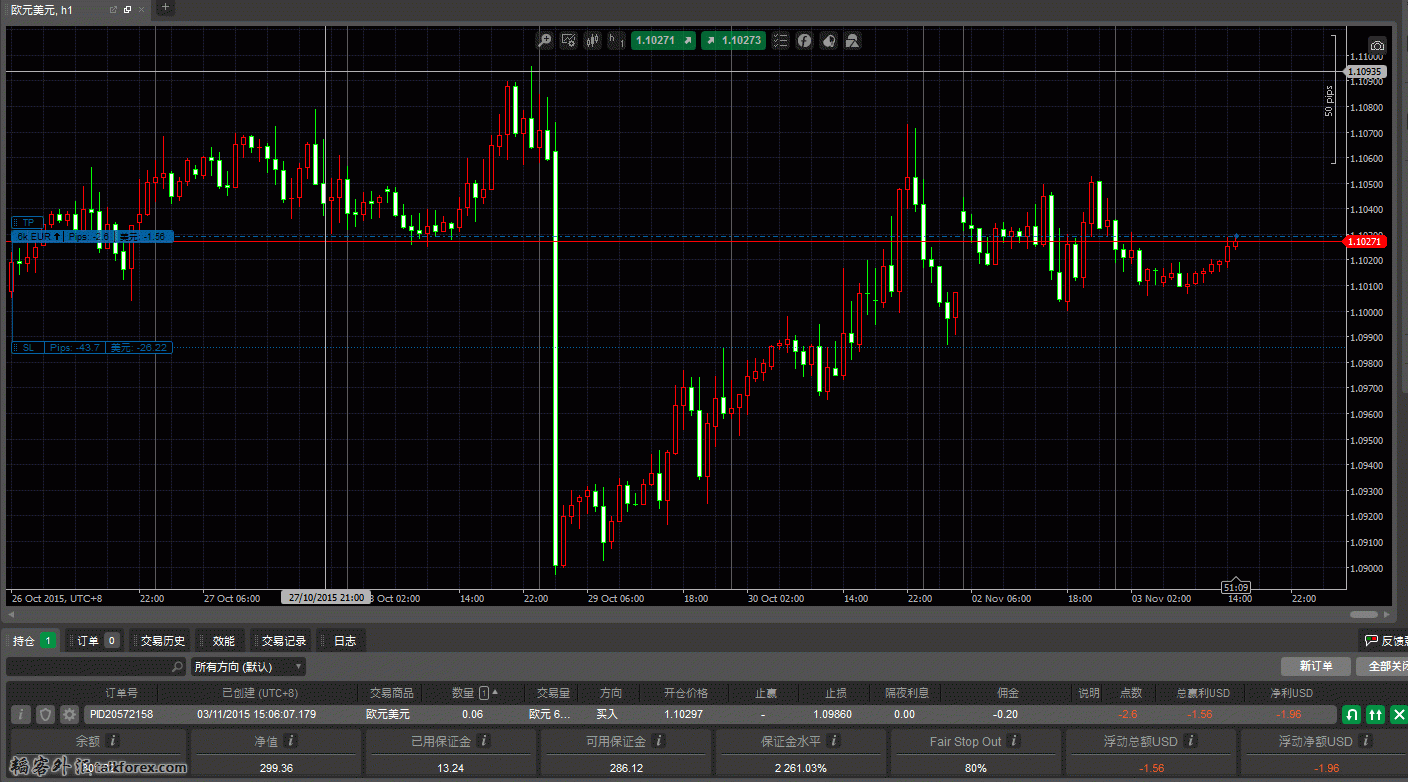Buy at price 1.10273

pyautogui.click(x=733, y=41)
